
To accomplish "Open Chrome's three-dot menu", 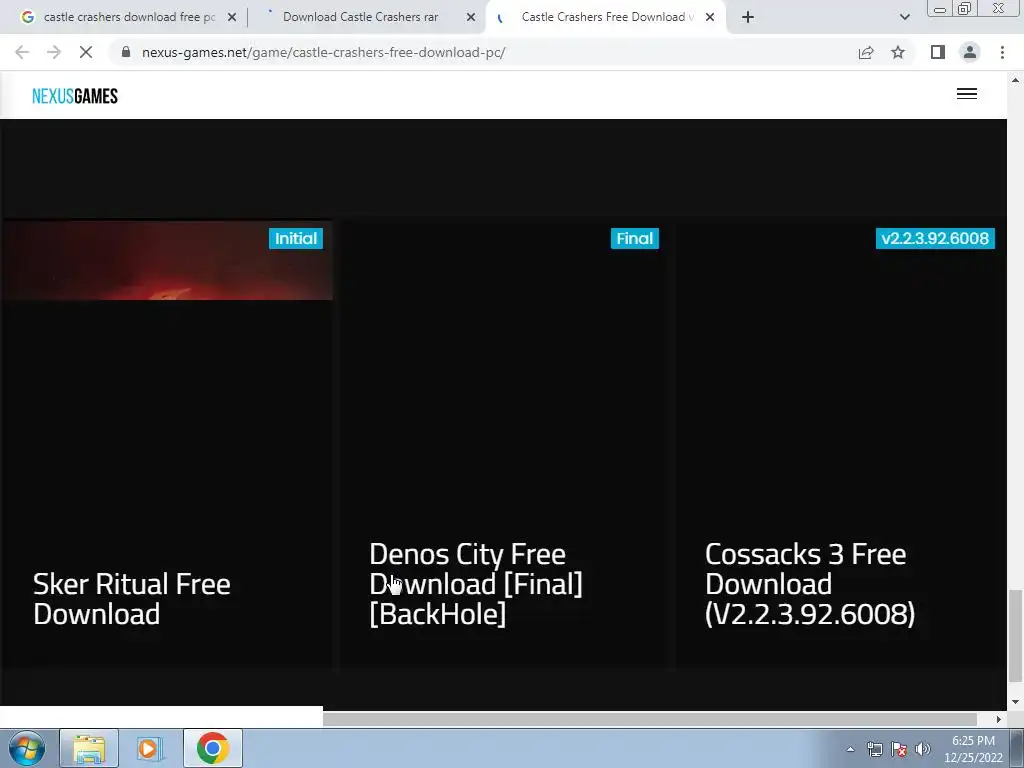I will coord(1002,52).
